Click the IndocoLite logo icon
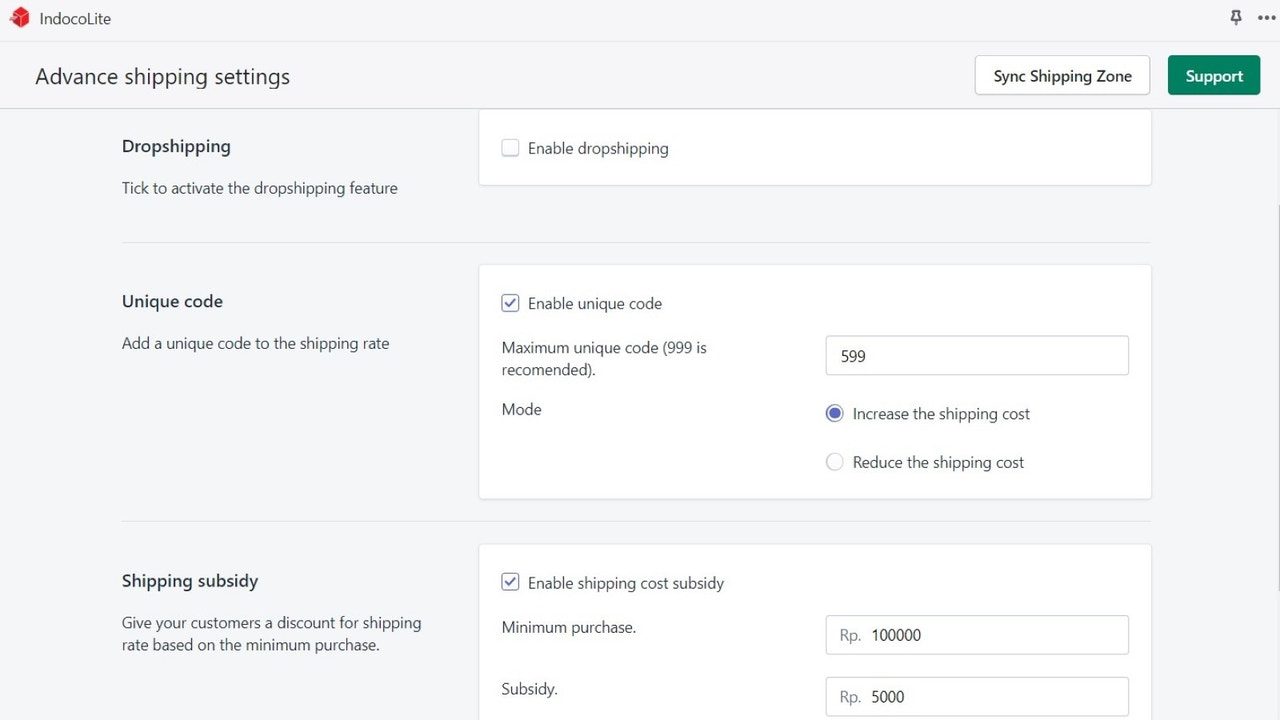The height and width of the screenshot is (720, 1280). 19,17
